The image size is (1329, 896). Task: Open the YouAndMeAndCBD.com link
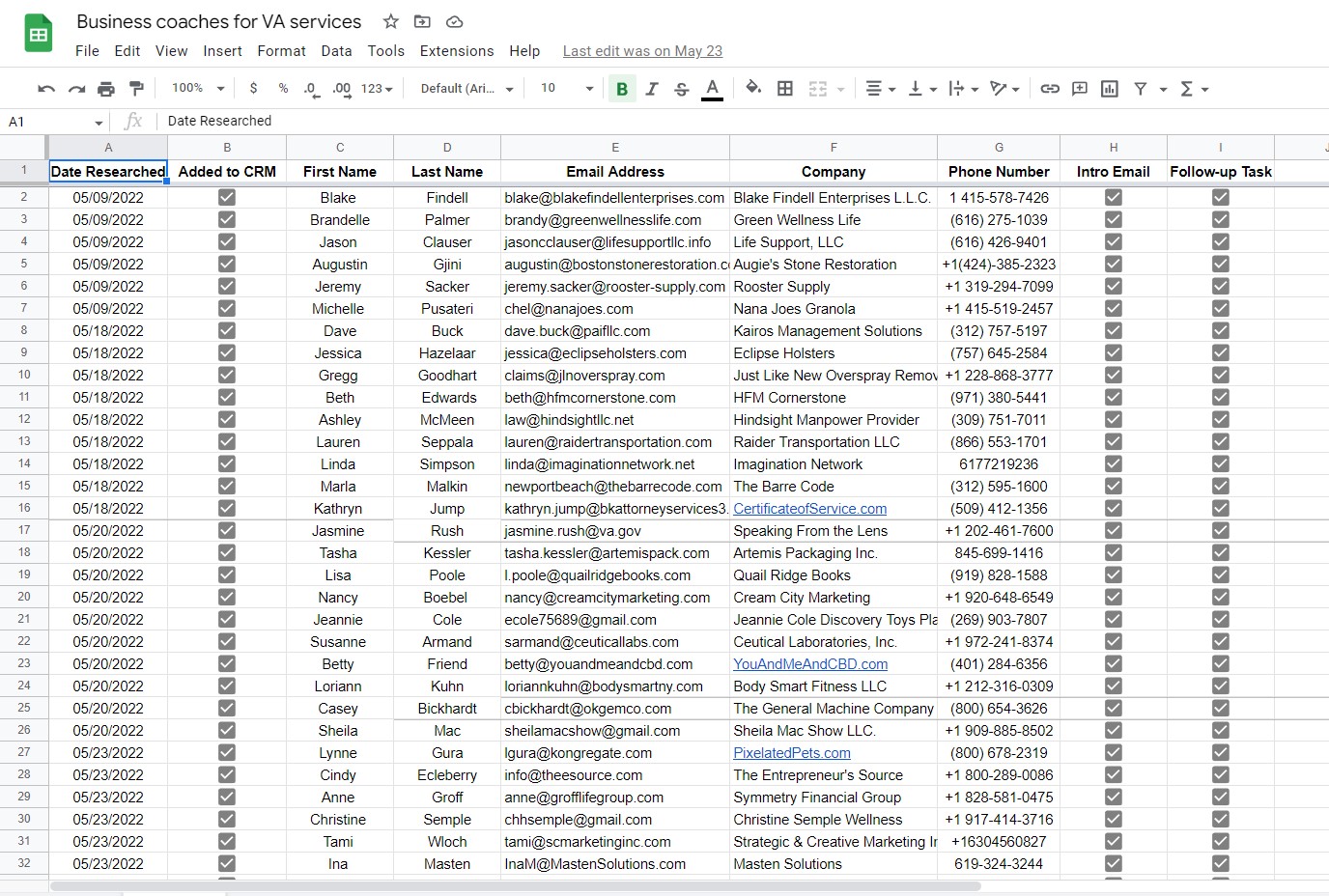pos(810,664)
